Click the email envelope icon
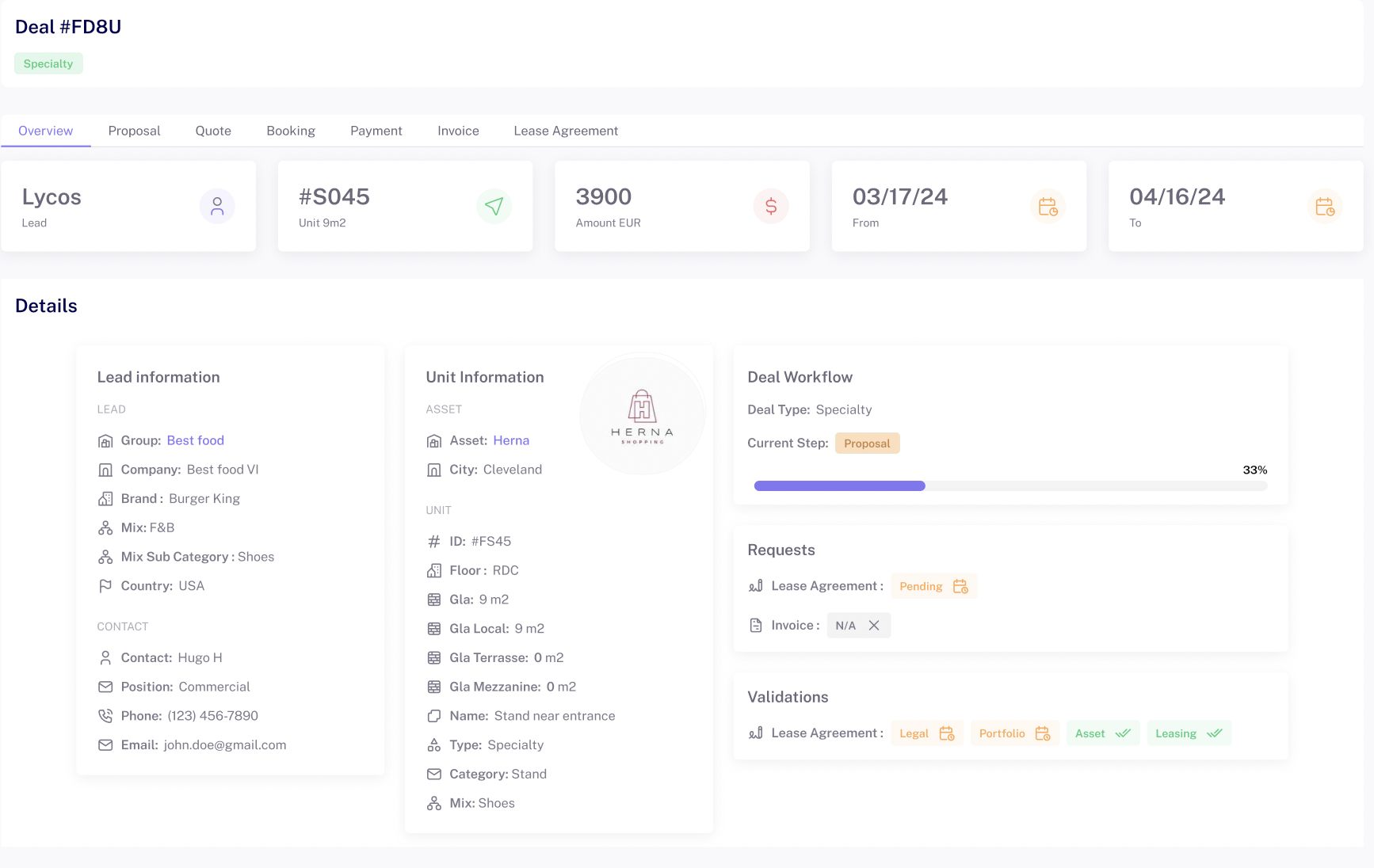The width and height of the screenshot is (1374, 868). click(x=105, y=745)
